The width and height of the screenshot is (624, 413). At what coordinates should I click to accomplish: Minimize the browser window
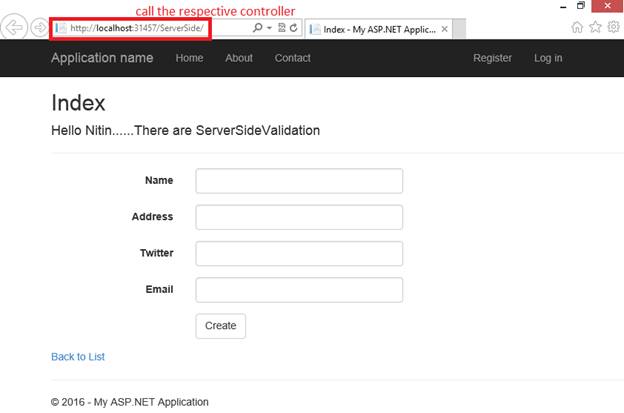pyautogui.click(x=563, y=6)
